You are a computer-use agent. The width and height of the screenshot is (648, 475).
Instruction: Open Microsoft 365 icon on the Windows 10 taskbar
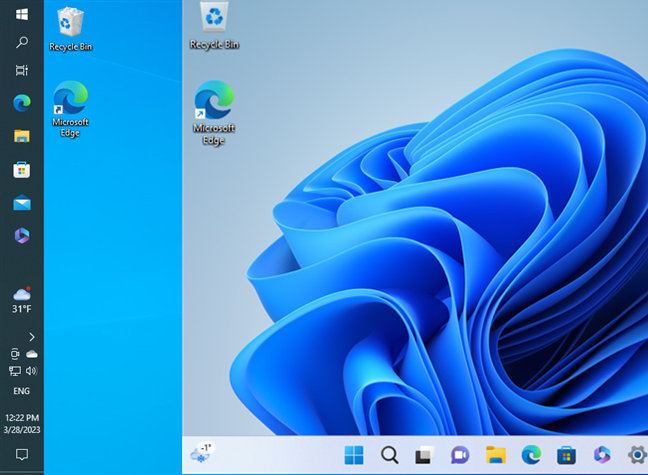[x=22, y=236]
